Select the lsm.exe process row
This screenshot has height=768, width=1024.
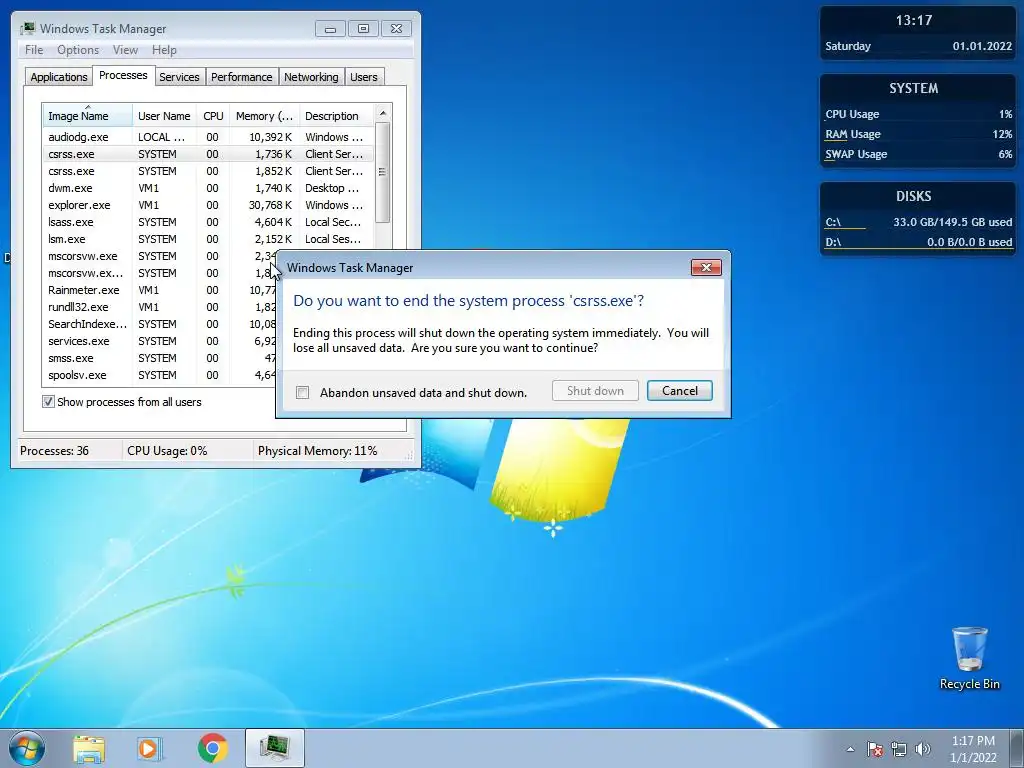[x=208, y=239]
